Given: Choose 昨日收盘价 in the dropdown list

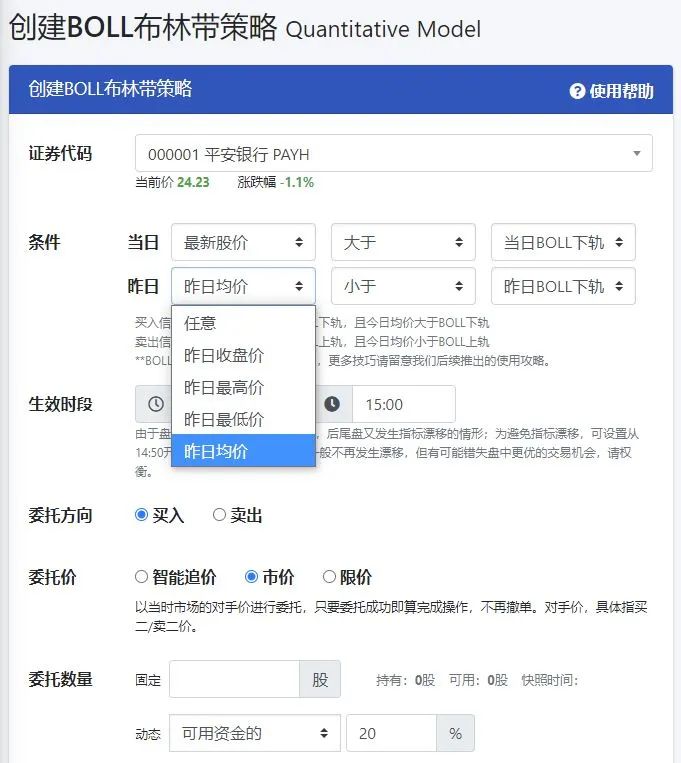Looking at the screenshot, I should (x=243, y=355).
